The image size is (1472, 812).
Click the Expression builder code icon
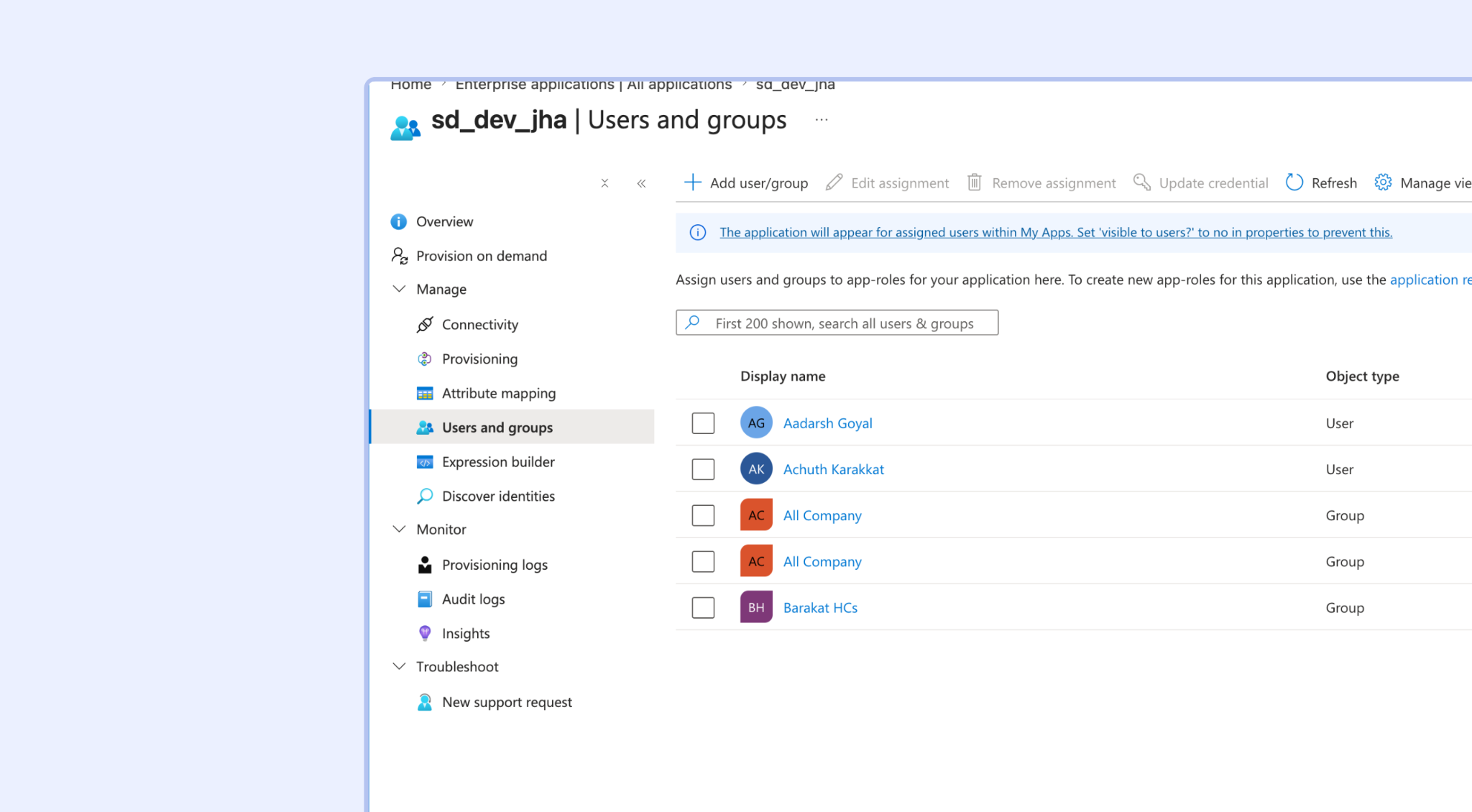pyautogui.click(x=425, y=462)
